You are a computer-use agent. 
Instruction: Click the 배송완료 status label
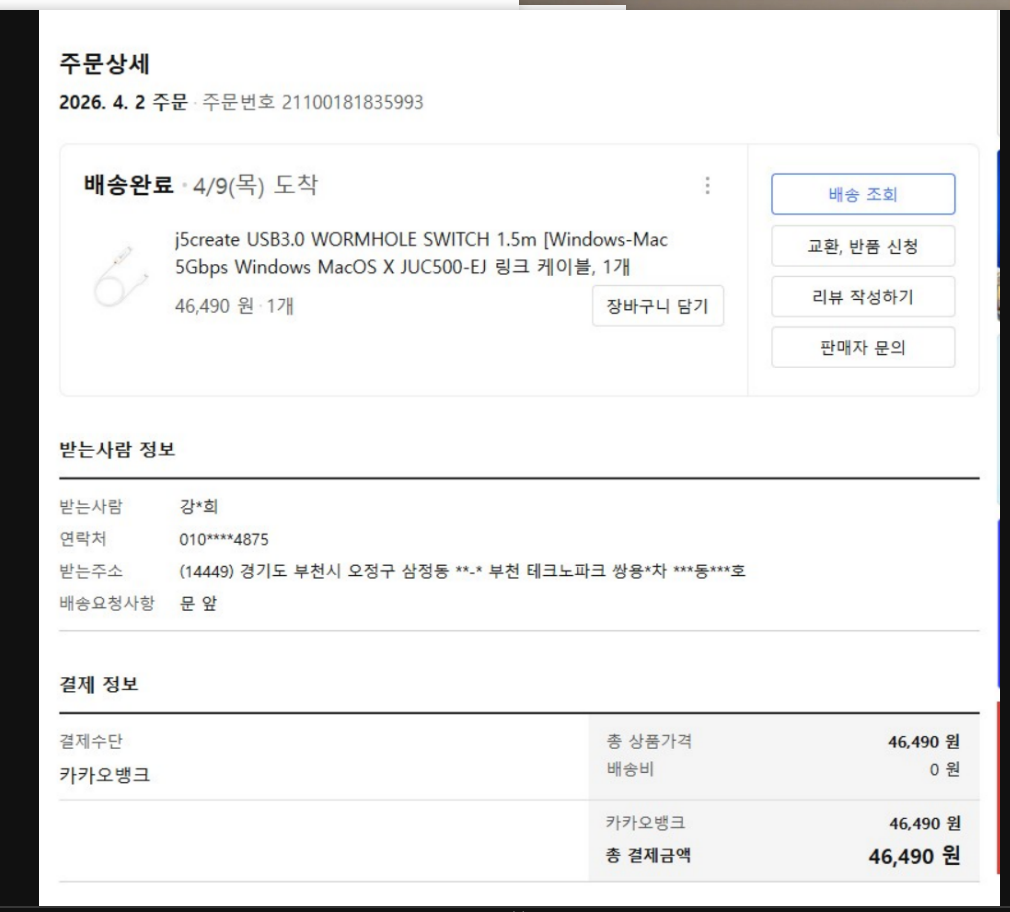[128, 185]
